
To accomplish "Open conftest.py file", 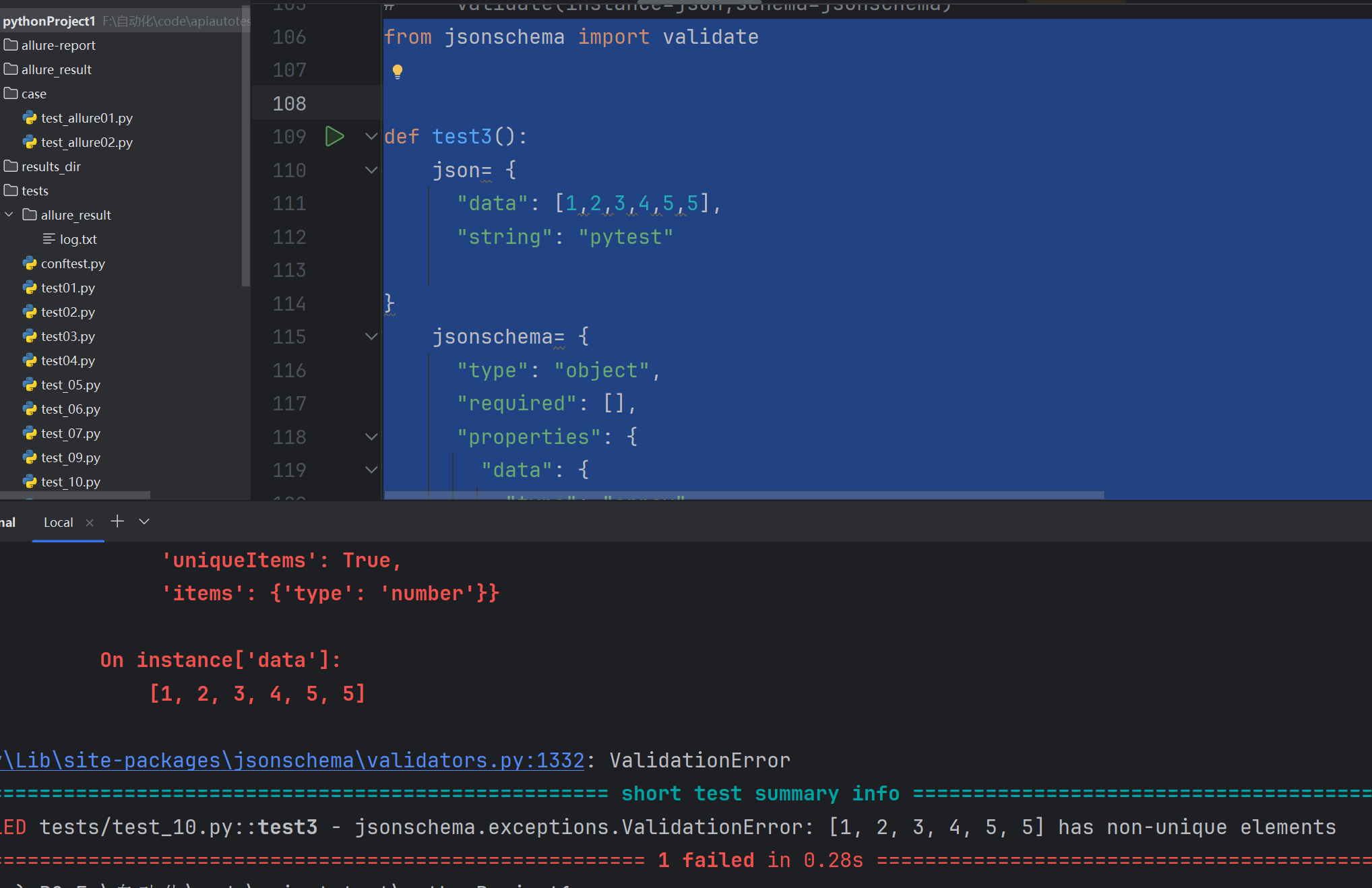I will click(x=73, y=263).
